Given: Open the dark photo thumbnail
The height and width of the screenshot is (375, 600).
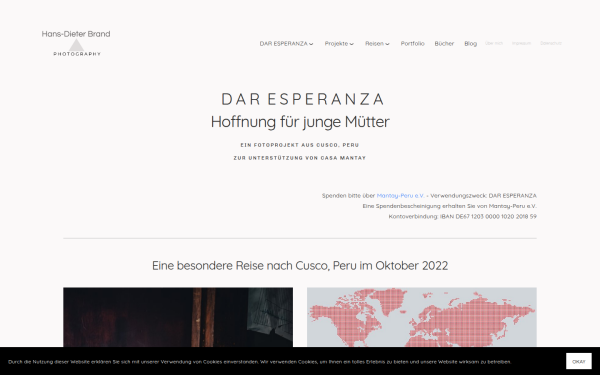Looking at the screenshot, I should pyautogui.click(x=178, y=317).
